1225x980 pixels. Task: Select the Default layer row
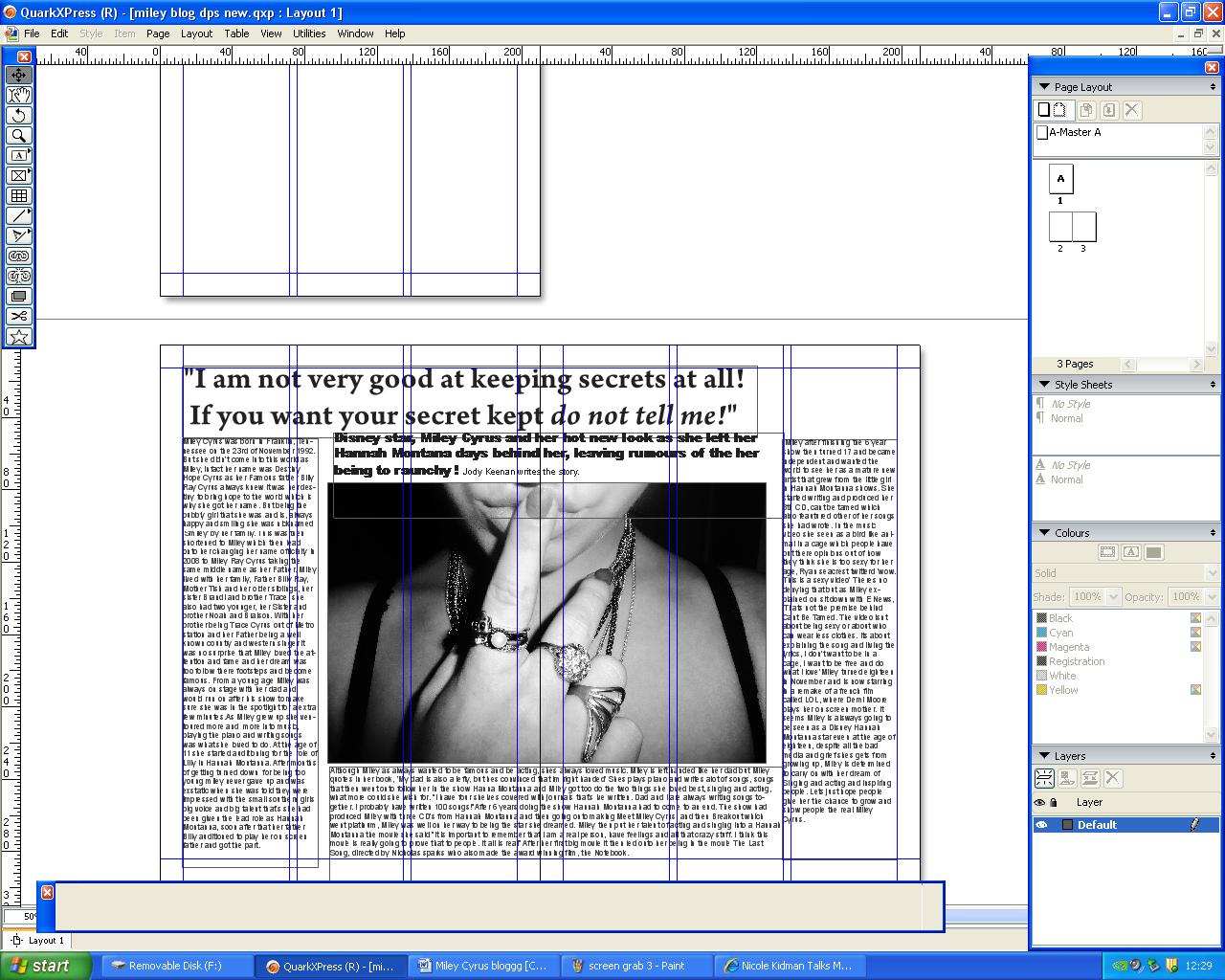pyautogui.click(x=1125, y=824)
